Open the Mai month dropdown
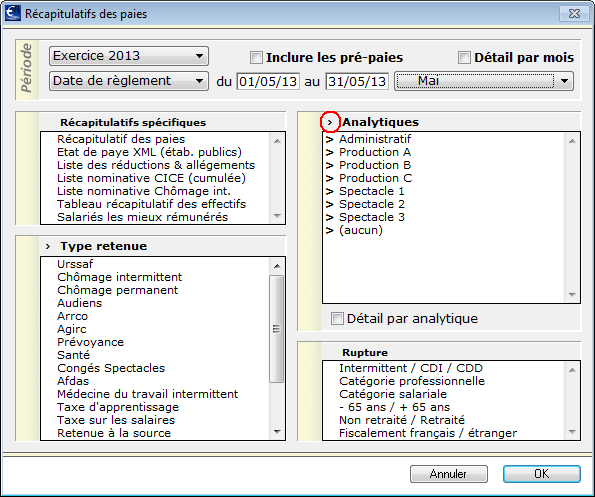This screenshot has width=595, height=497. click(x=484, y=81)
